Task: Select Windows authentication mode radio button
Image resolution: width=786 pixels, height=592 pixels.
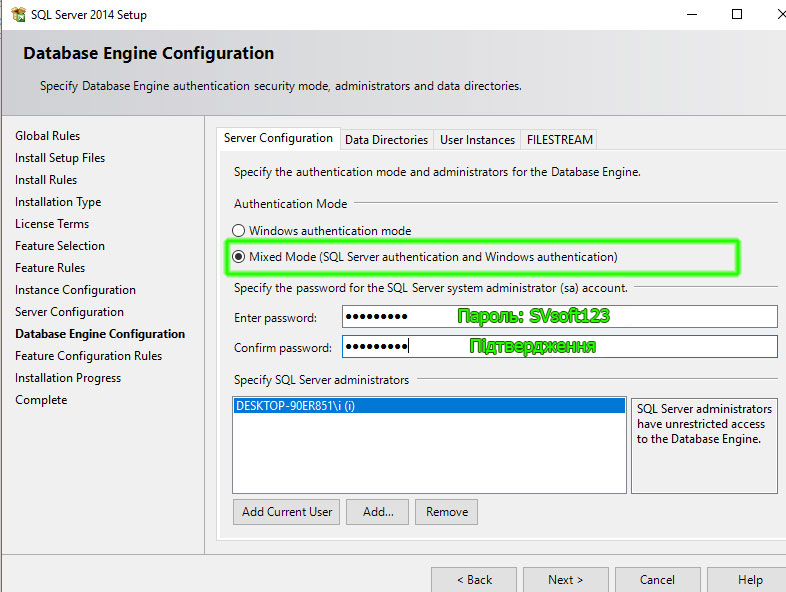Action: 239,231
